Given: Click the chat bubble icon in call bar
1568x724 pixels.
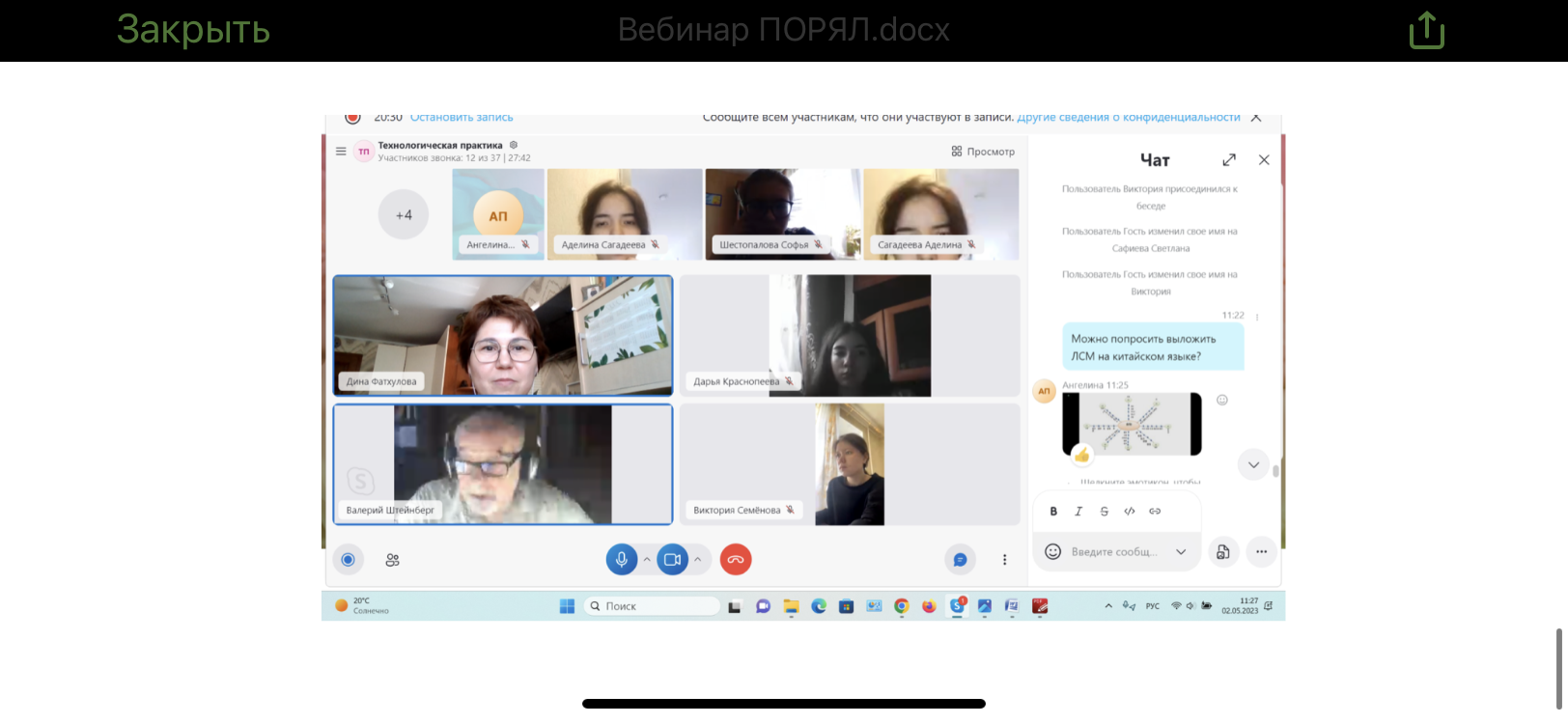Looking at the screenshot, I should tap(960, 560).
